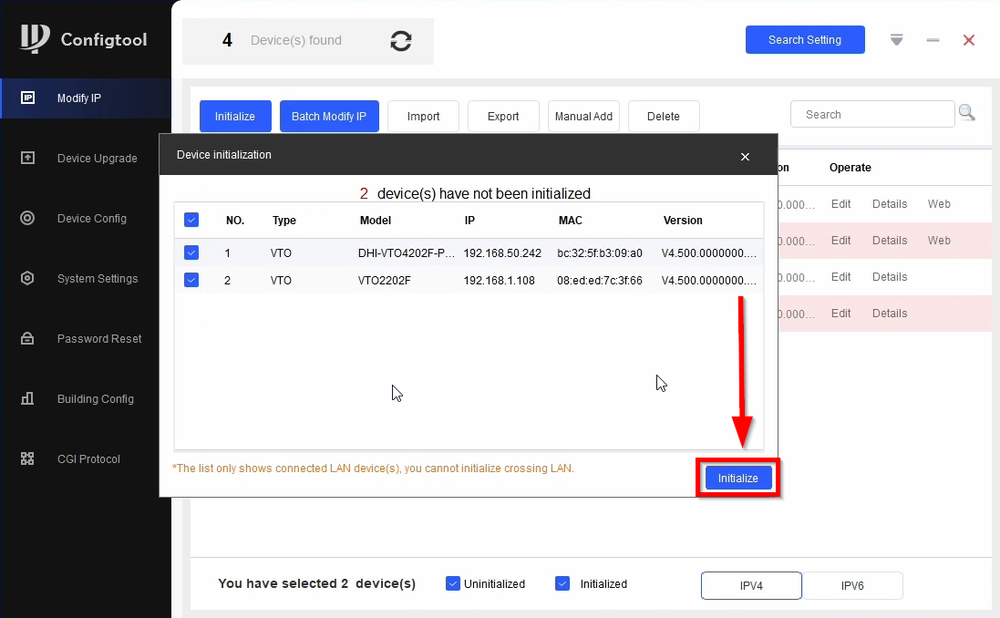Switch to the IPV6 view

point(853,585)
